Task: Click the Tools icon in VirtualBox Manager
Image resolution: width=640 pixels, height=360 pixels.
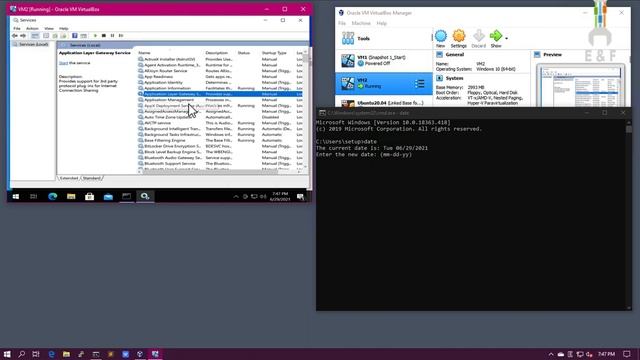Action: (x=348, y=38)
